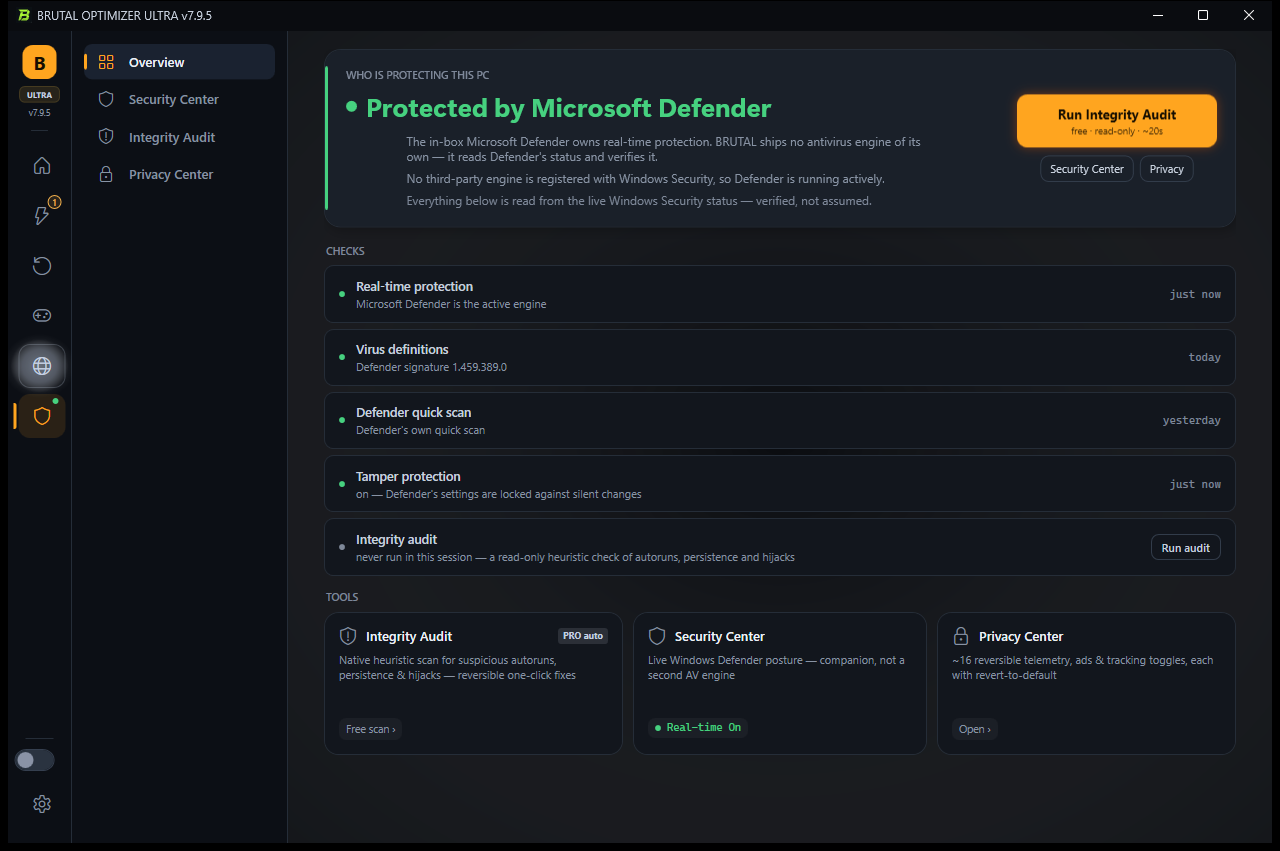Click the Integrity Audit tool card title
Viewport: 1280px width, 851px height.
pos(409,636)
